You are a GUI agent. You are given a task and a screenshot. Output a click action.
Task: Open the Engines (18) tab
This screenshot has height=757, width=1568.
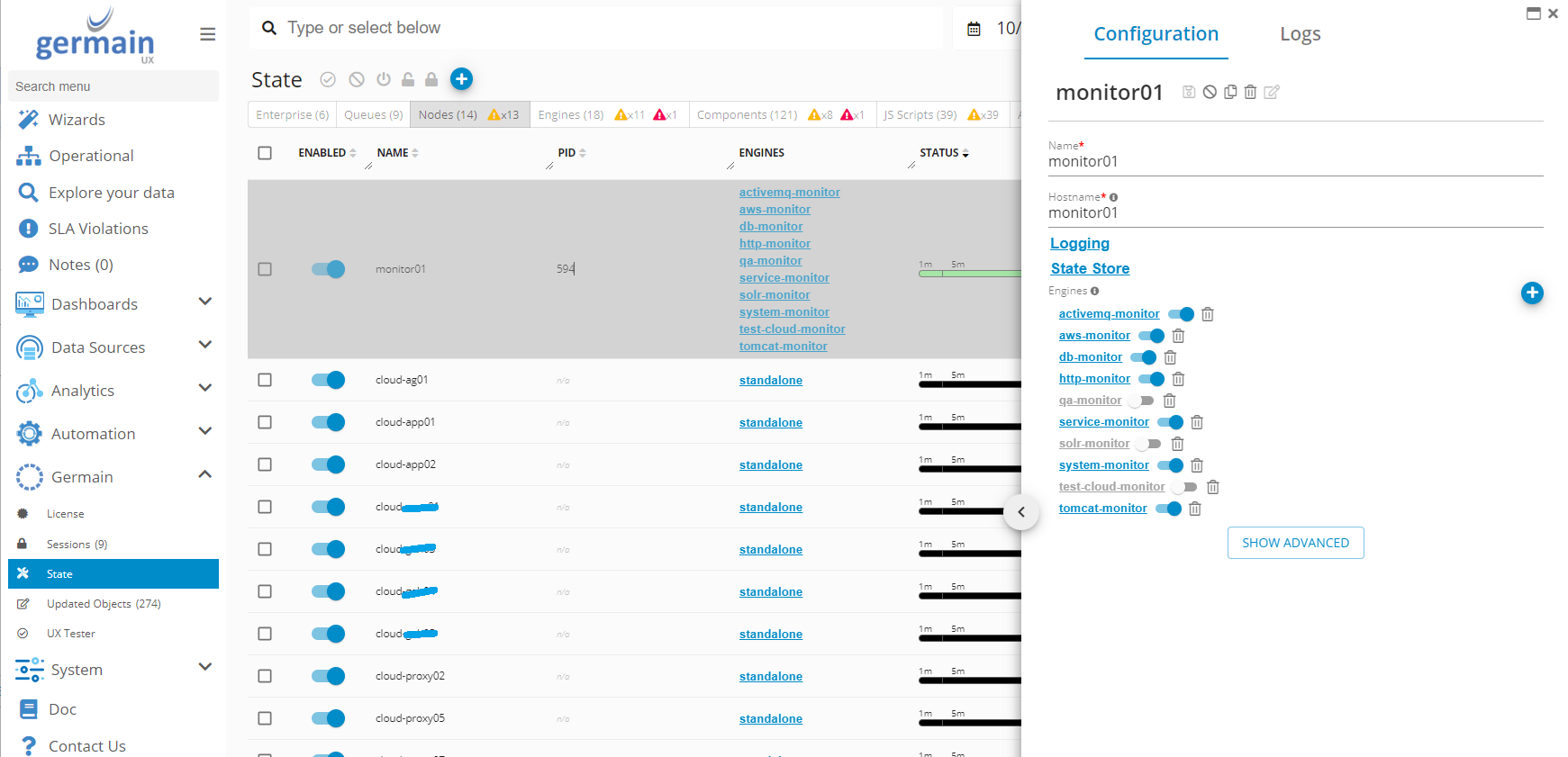(570, 115)
